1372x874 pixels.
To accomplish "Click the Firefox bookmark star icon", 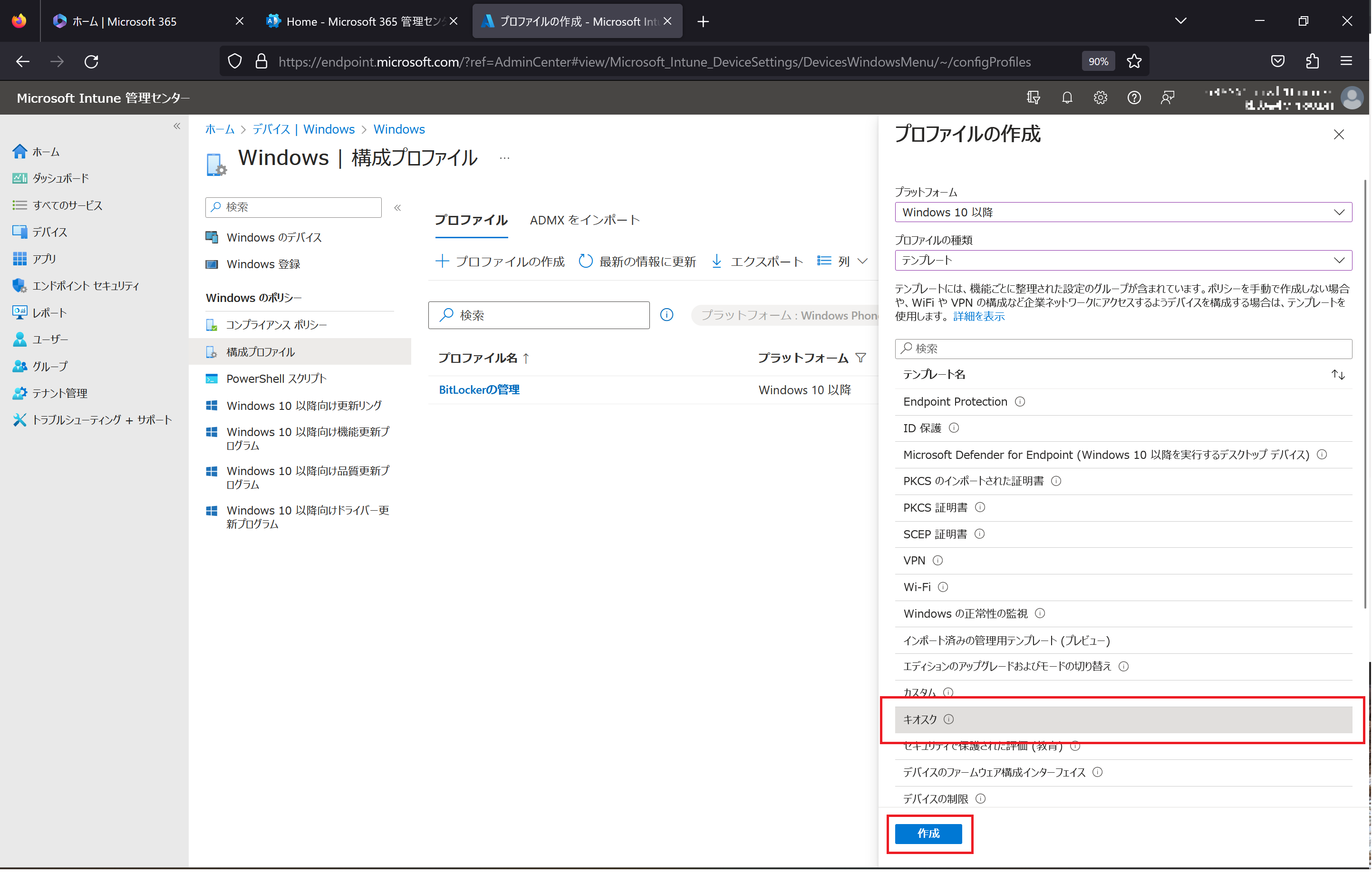I will pyautogui.click(x=1134, y=61).
